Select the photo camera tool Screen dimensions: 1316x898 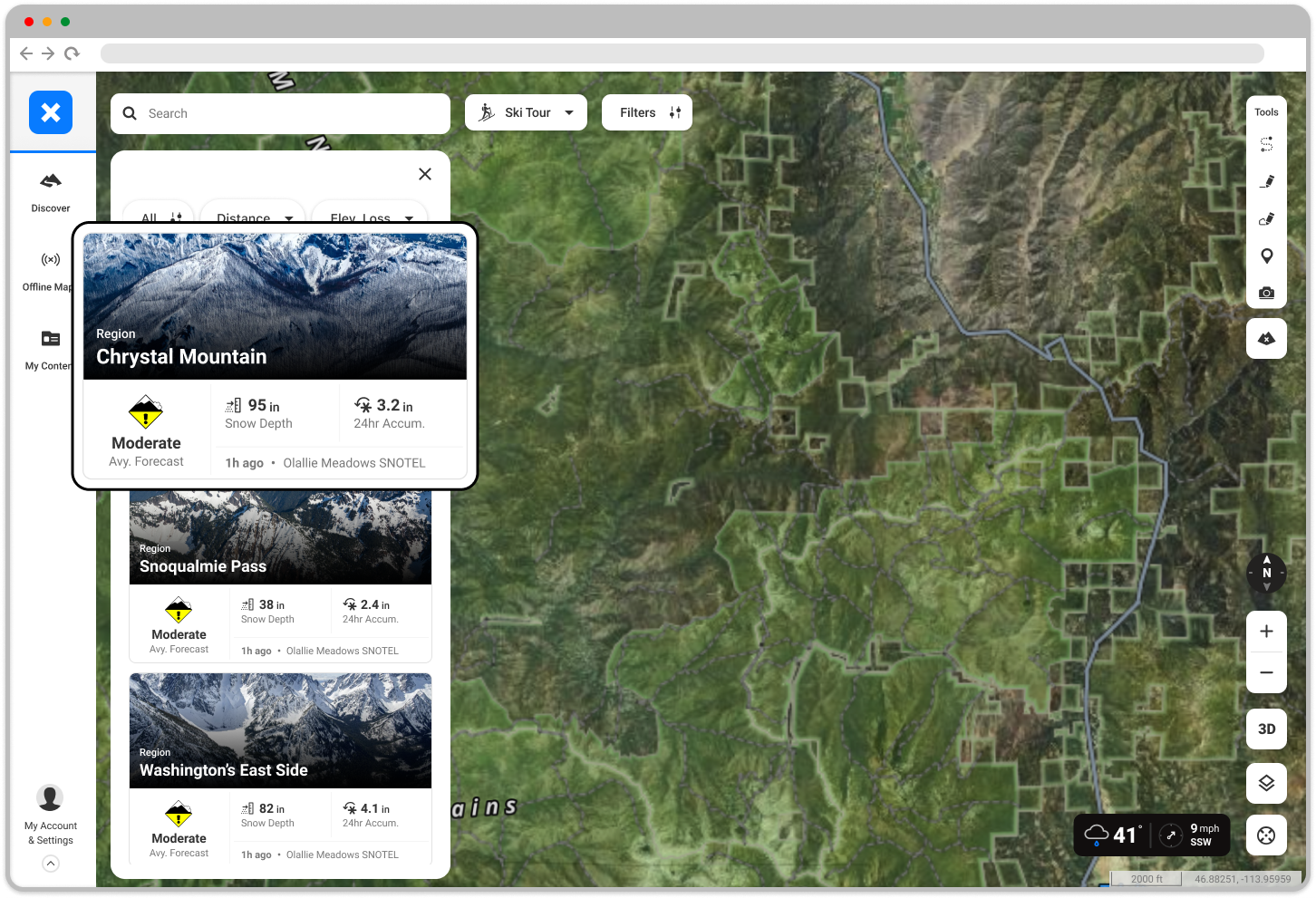click(x=1267, y=293)
